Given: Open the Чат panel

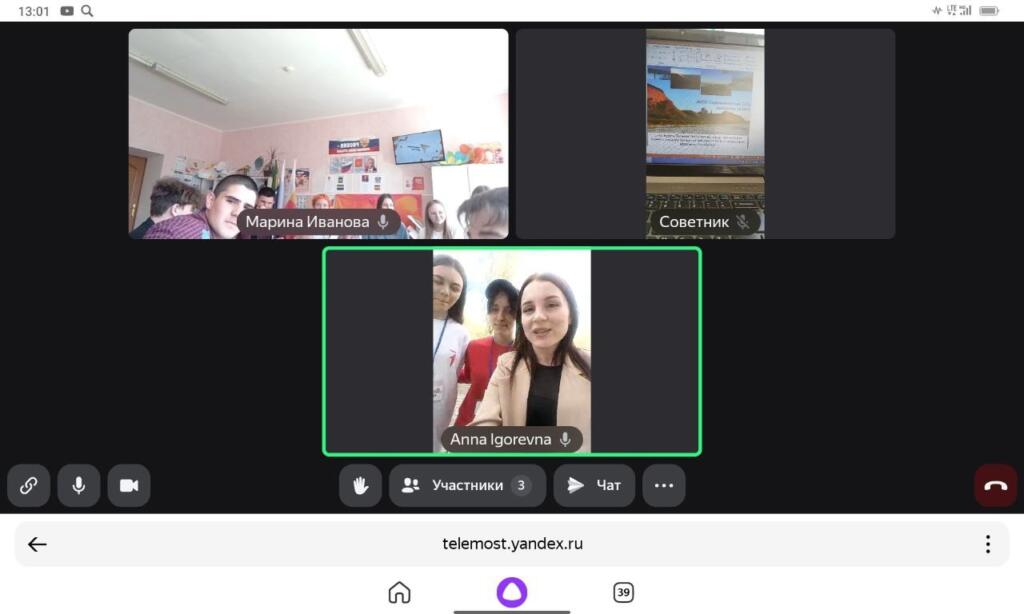Looking at the screenshot, I should 594,485.
